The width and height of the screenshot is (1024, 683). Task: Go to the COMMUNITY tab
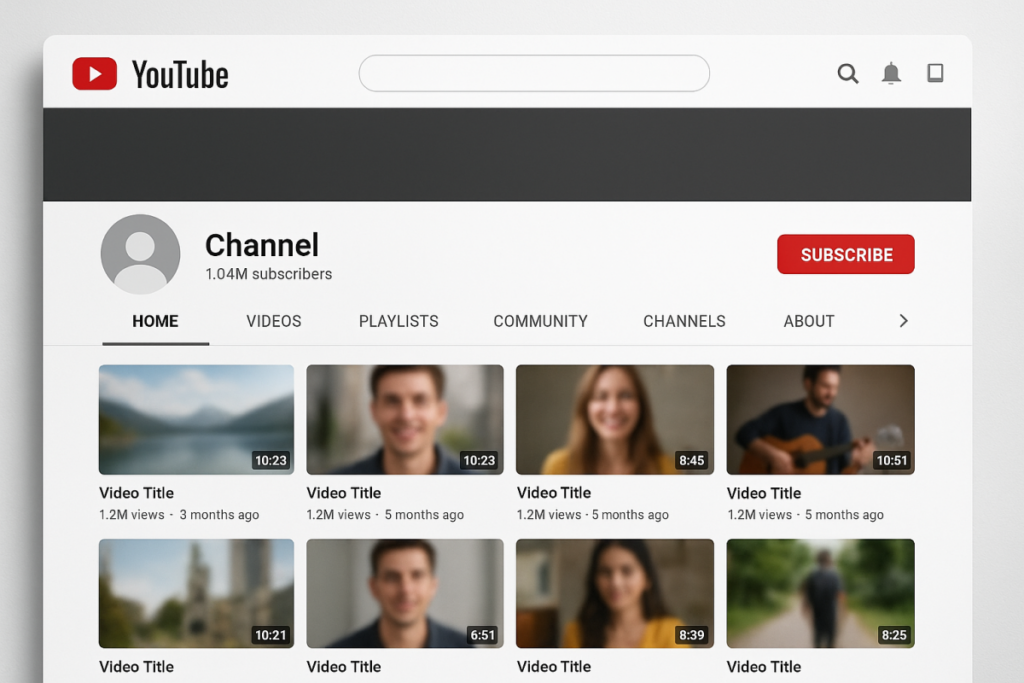[541, 321]
